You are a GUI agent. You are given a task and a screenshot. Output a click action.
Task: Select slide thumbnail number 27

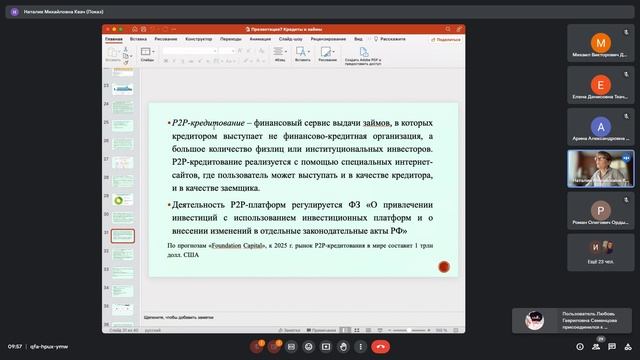(x=123, y=162)
